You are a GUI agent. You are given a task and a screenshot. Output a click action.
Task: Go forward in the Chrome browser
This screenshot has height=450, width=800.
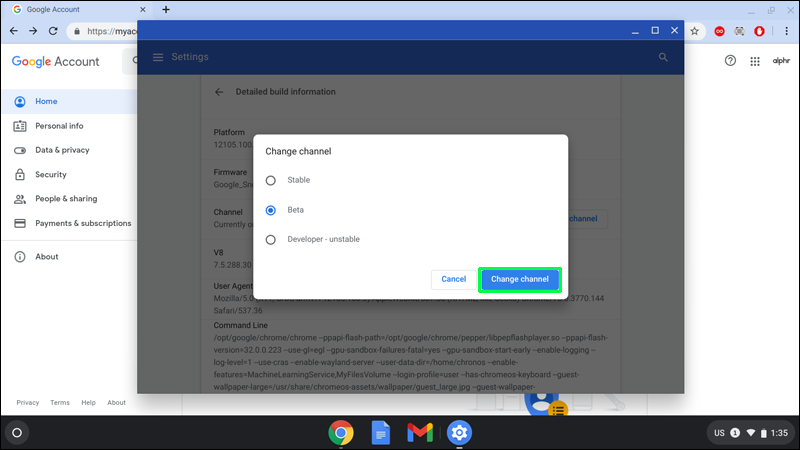tap(33, 31)
